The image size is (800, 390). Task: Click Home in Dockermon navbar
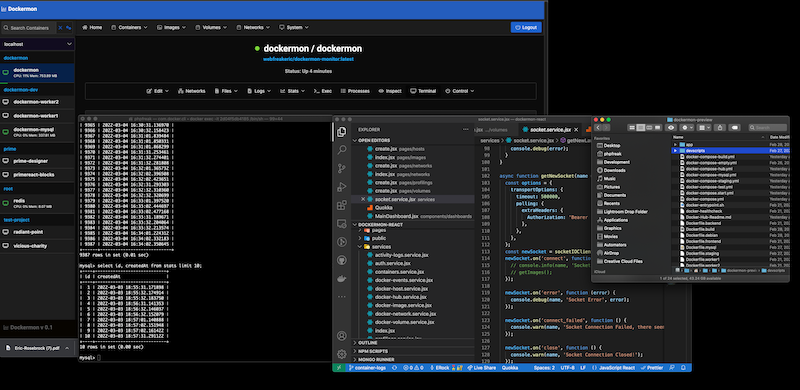click(x=92, y=28)
